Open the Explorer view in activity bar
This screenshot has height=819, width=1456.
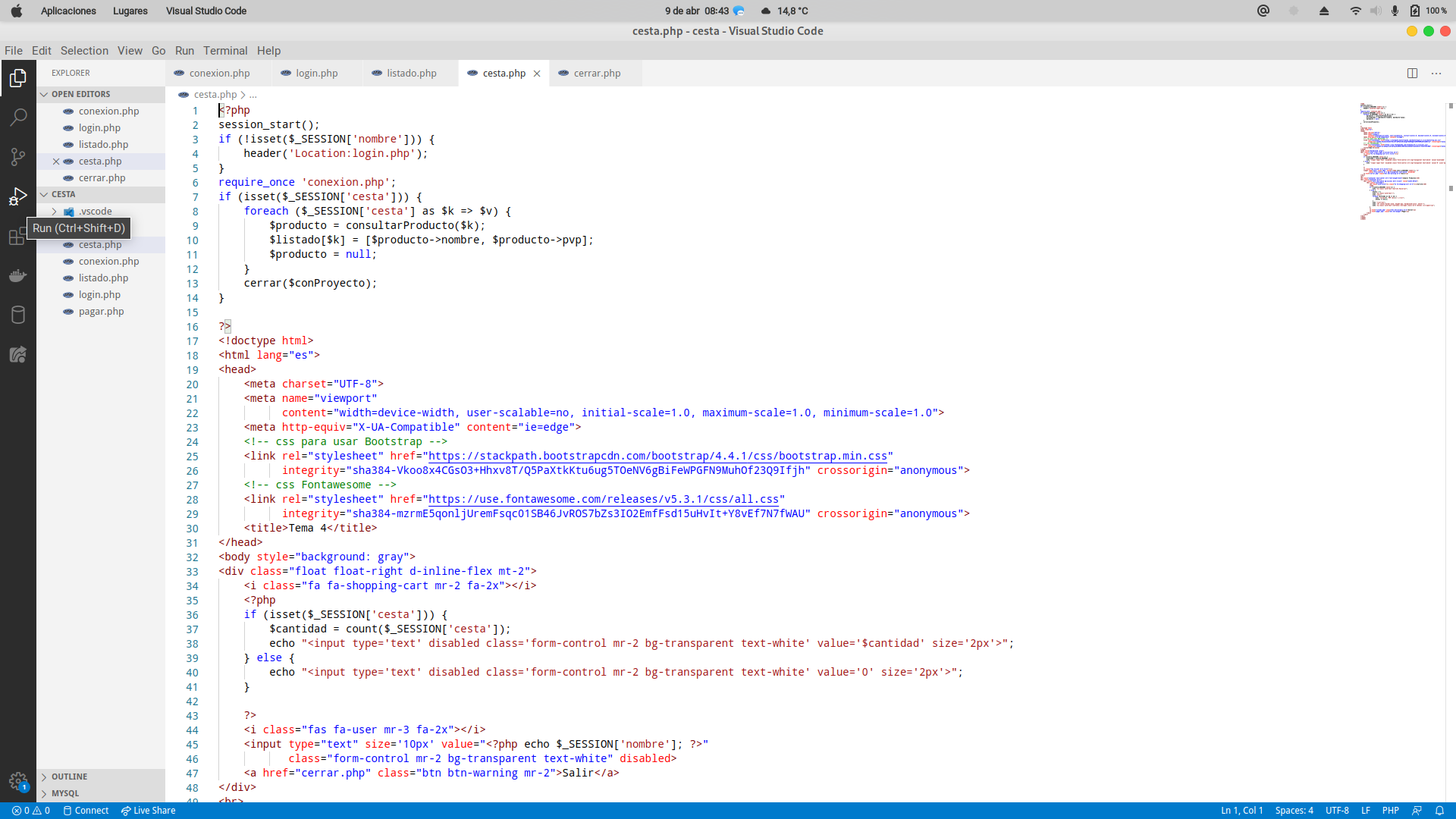(x=18, y=78)
